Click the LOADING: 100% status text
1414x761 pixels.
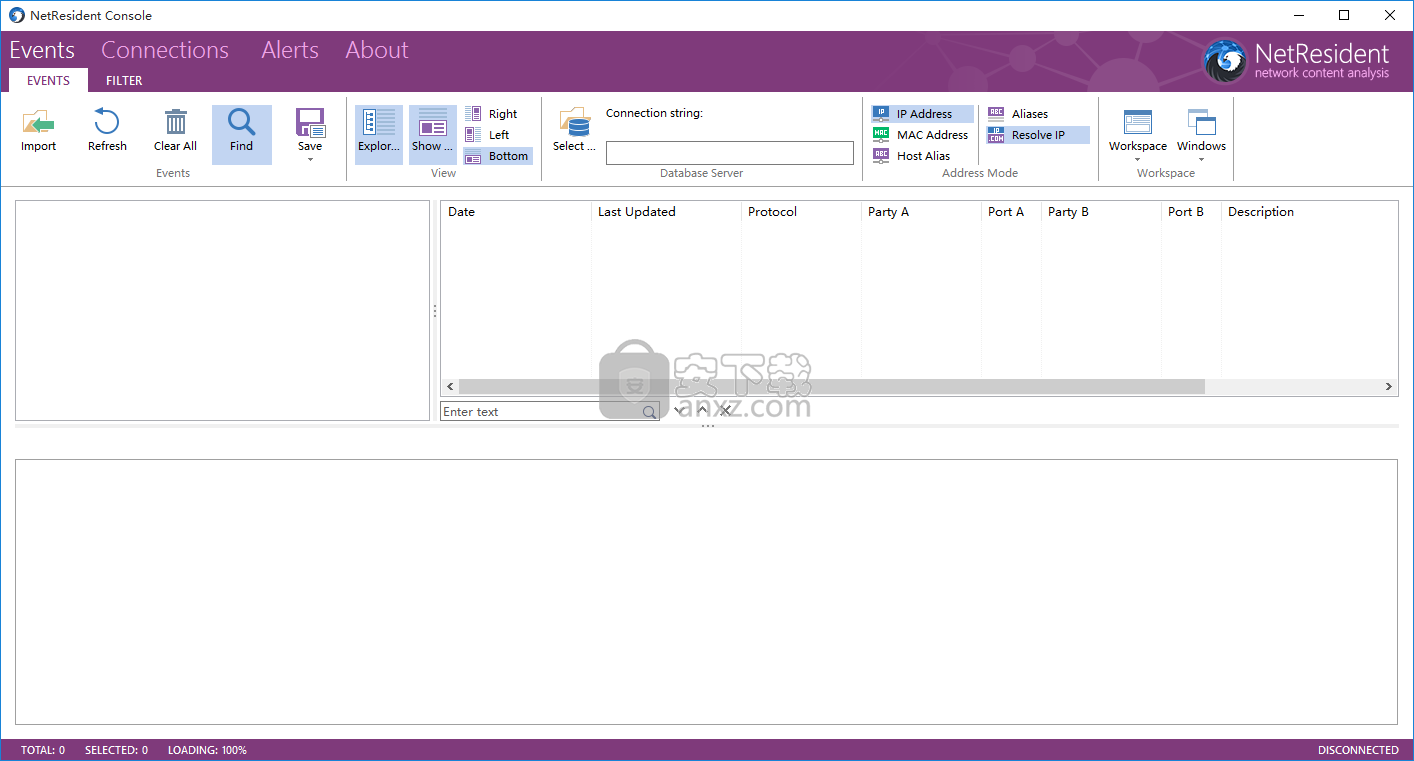click(207, 750)
